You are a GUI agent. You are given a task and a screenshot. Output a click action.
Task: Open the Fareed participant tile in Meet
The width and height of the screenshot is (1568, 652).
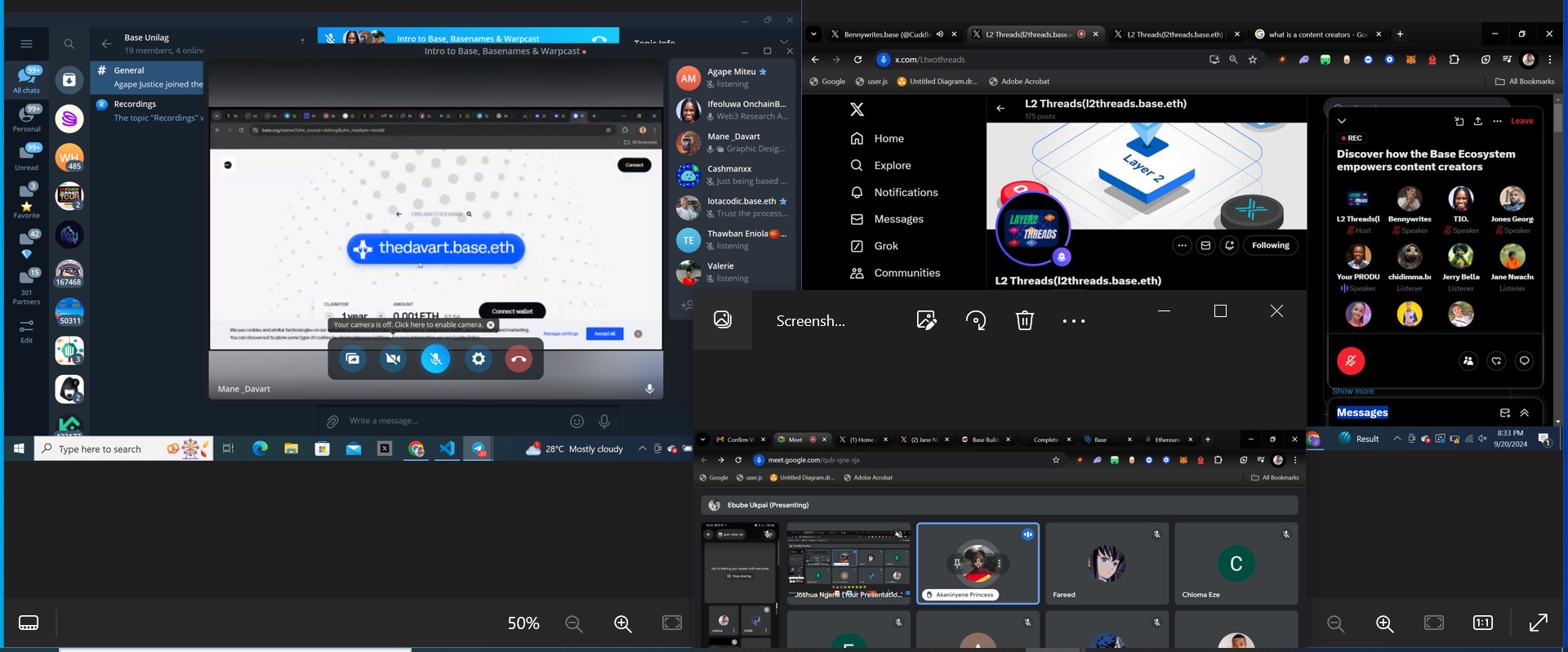click(x=1107, y=564)
